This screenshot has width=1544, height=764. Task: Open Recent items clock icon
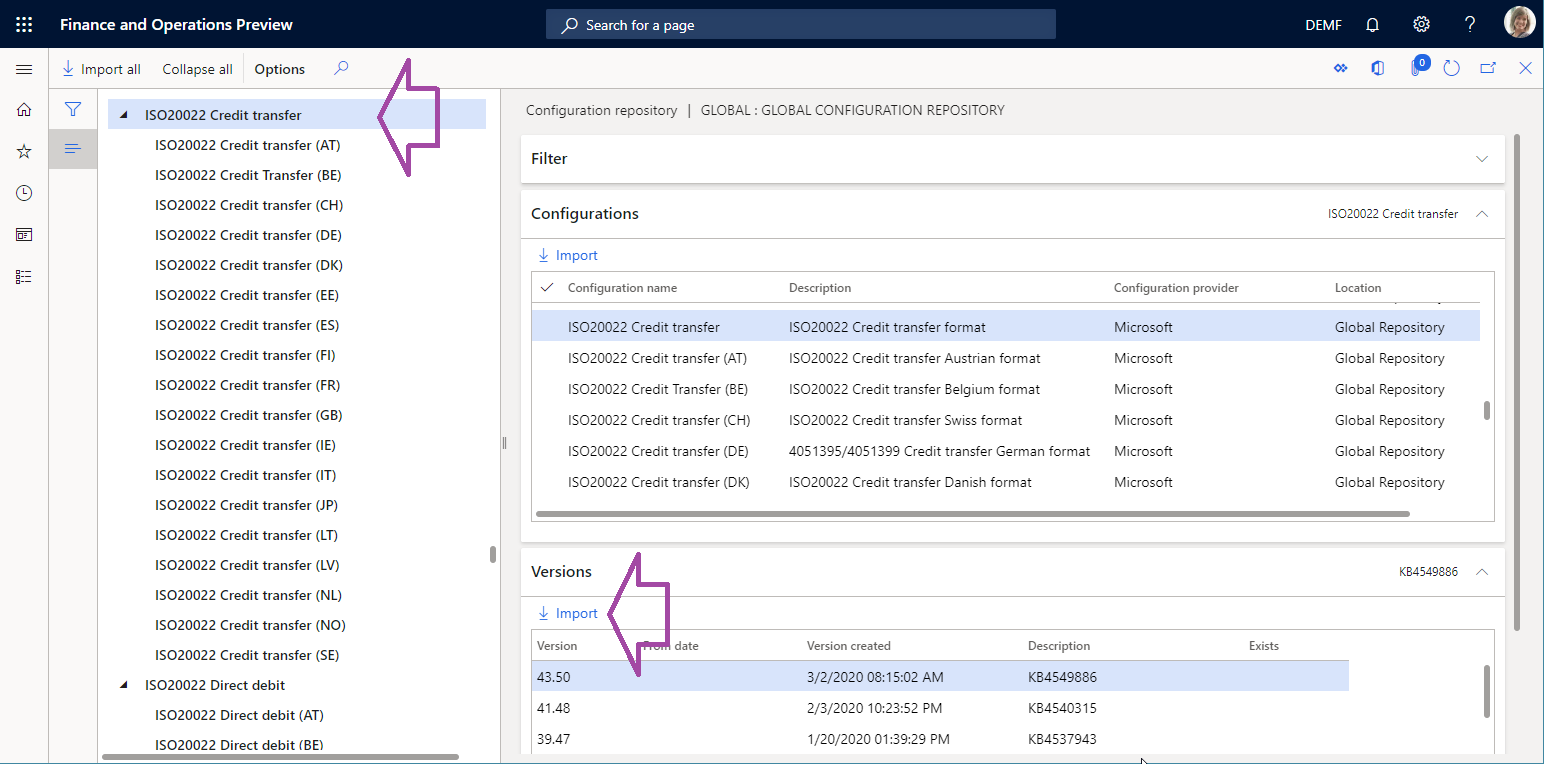point(23,192)
